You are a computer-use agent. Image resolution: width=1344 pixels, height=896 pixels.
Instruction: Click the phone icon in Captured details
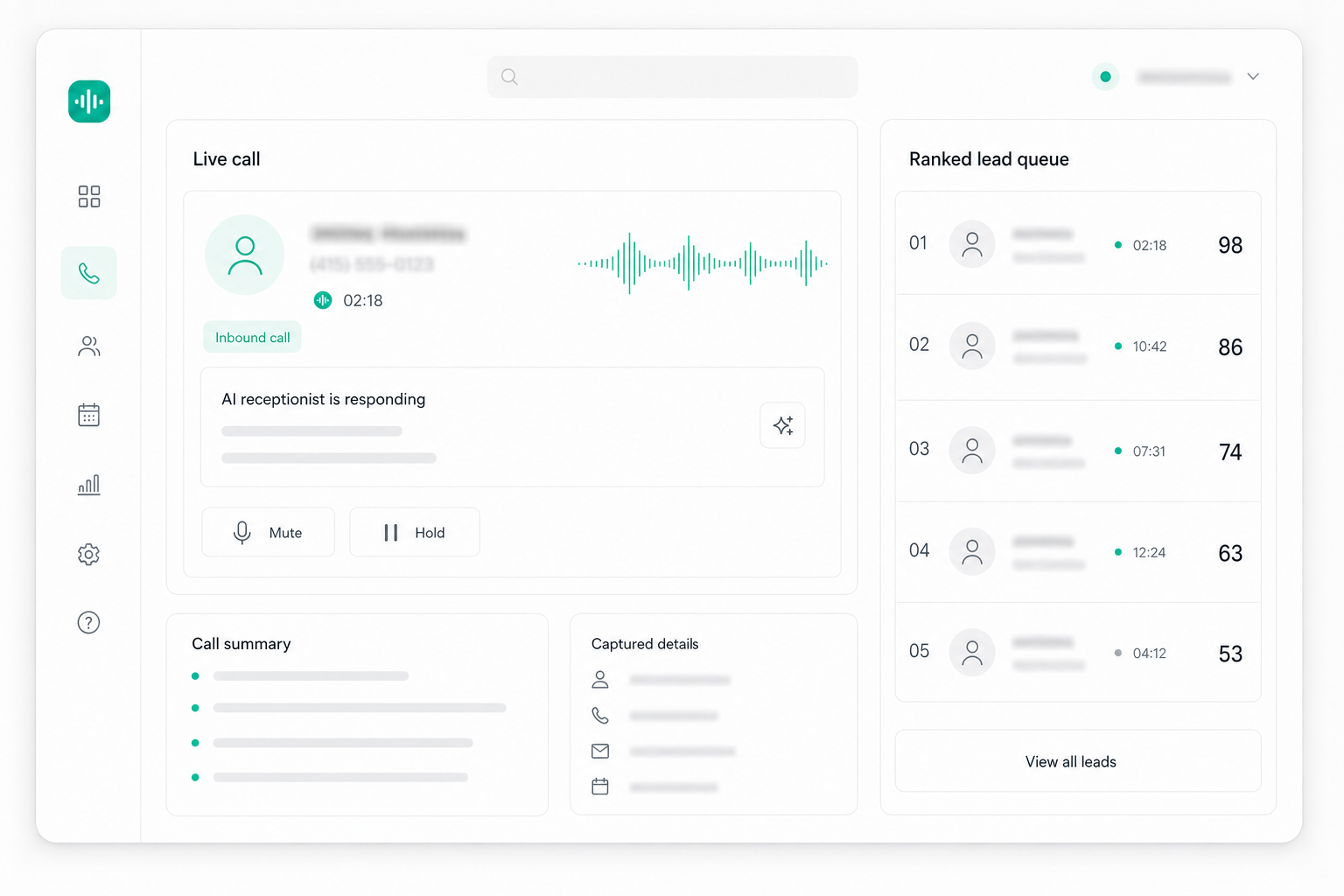click(x=600, y=716)
